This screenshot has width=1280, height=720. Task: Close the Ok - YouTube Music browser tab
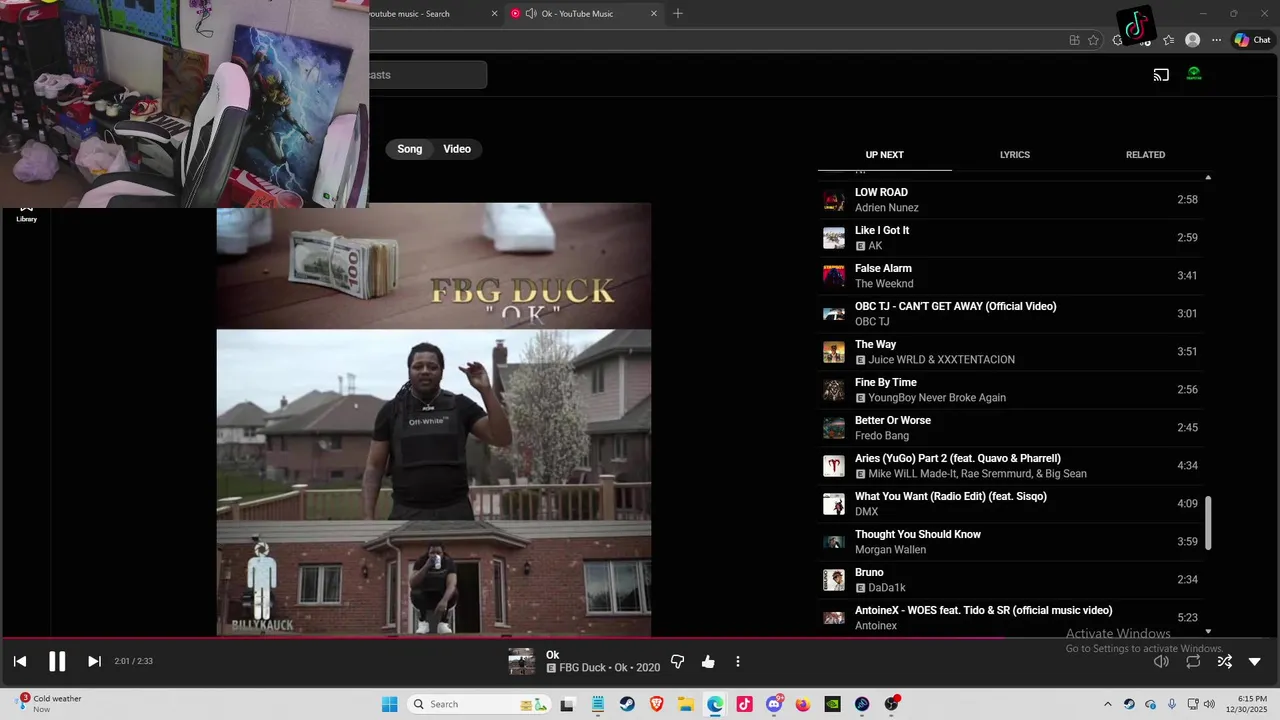click(x=654, y=14)
